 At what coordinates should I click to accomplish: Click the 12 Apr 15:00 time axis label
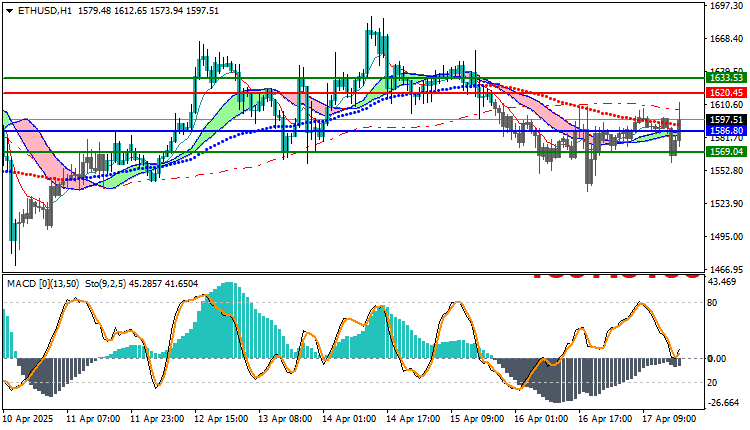(x=221, y=419)
